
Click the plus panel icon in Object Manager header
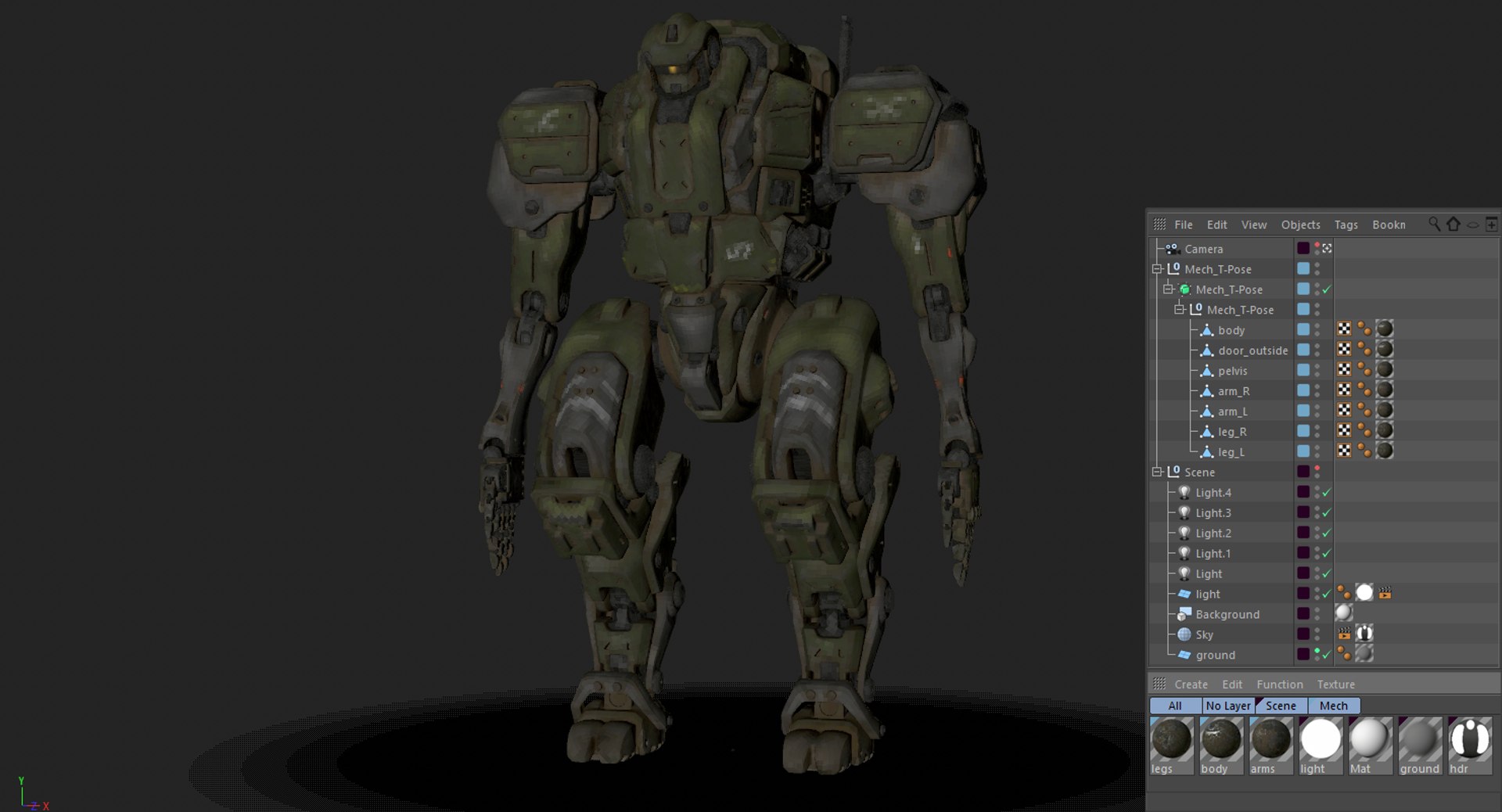1491,224
